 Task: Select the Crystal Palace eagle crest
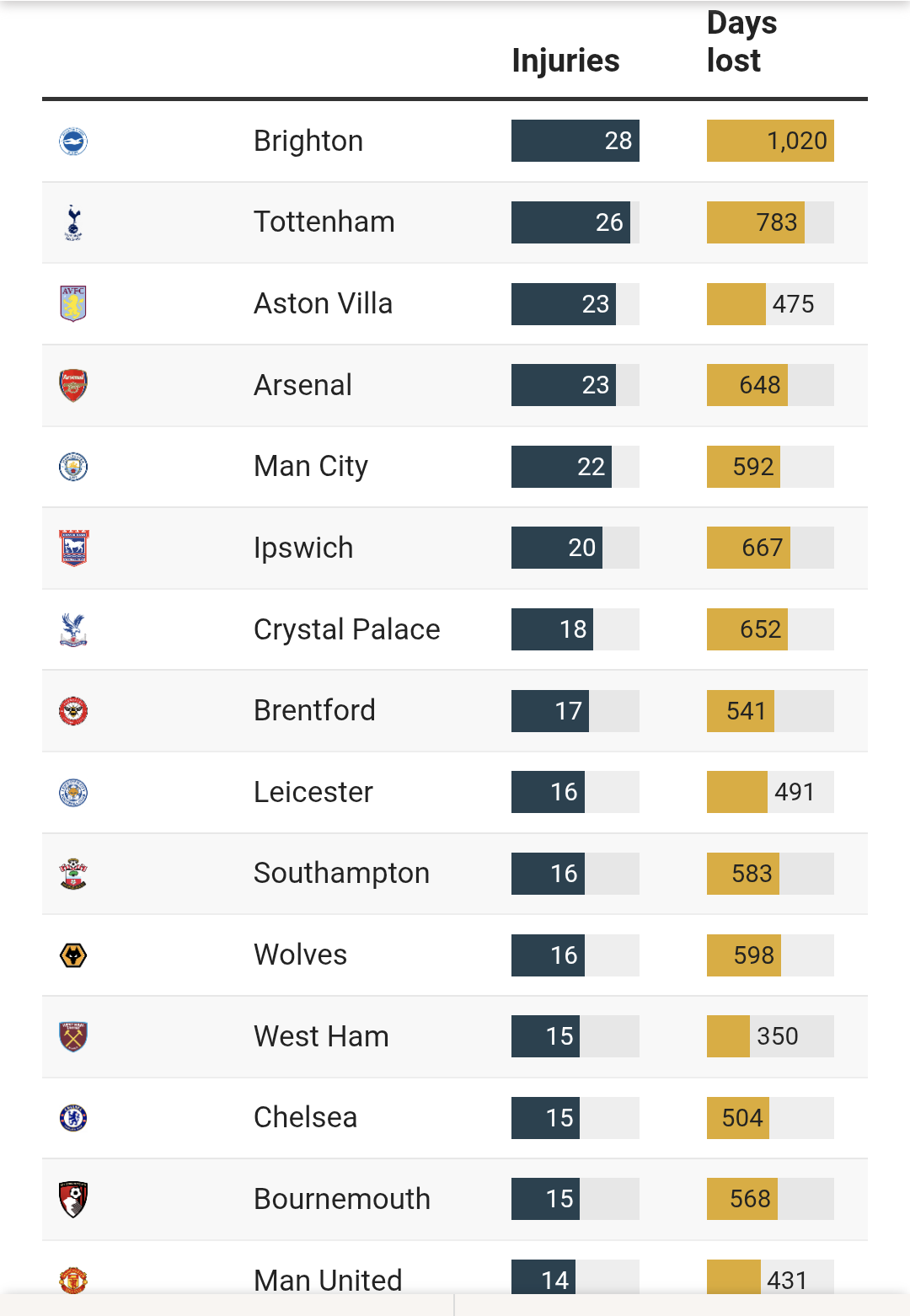73,629
